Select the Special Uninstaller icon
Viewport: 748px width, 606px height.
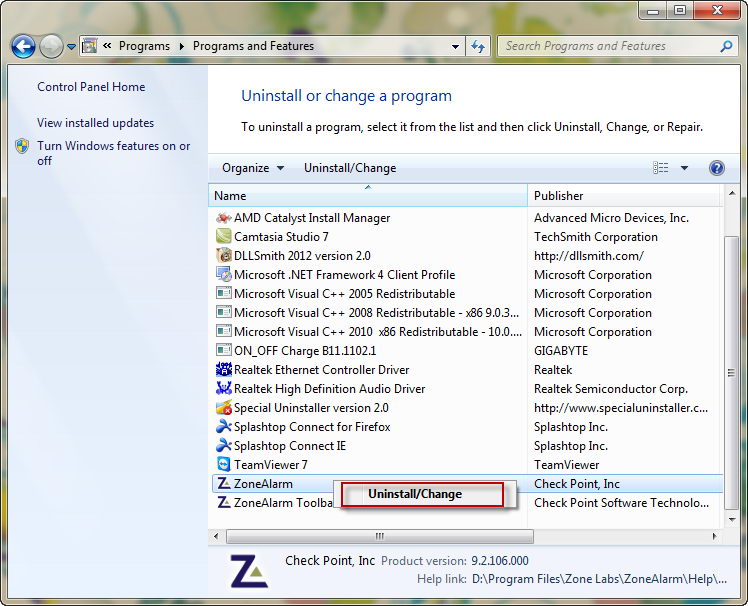(x=224, y=408)
